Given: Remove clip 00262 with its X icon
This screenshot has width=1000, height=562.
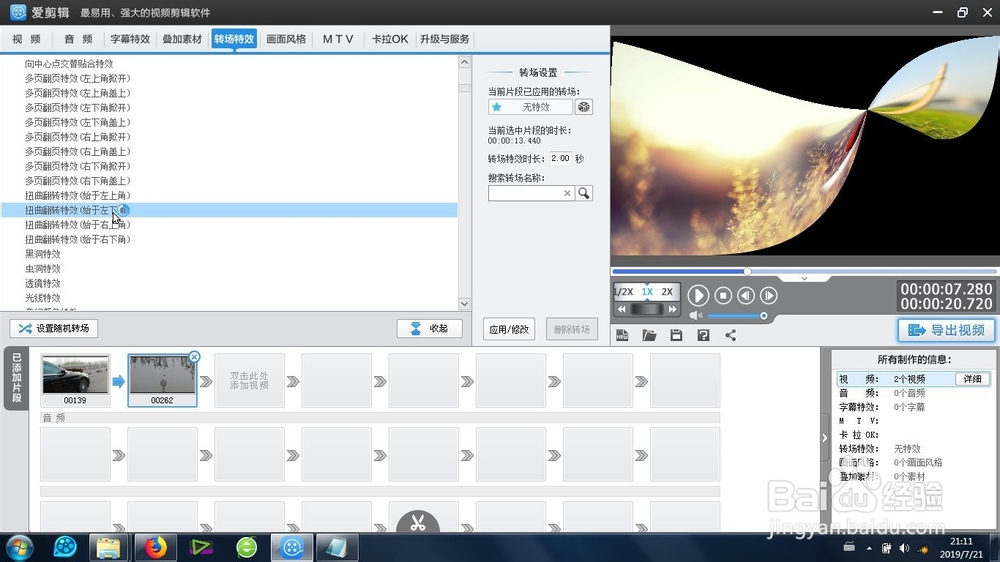Looking at the screenshot, I should click(x=195, y=357).
